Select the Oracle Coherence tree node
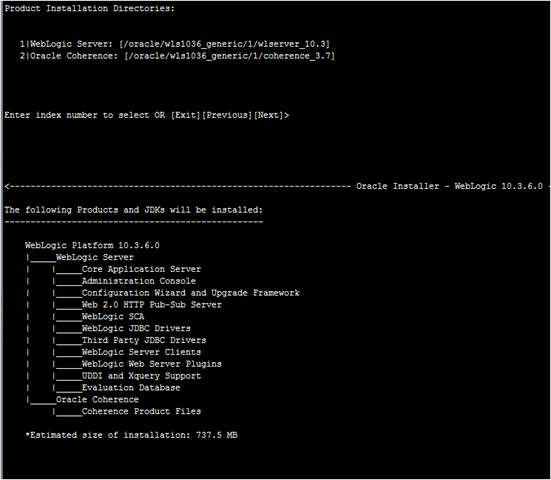 pyautogui.click(x=97, y=400)
